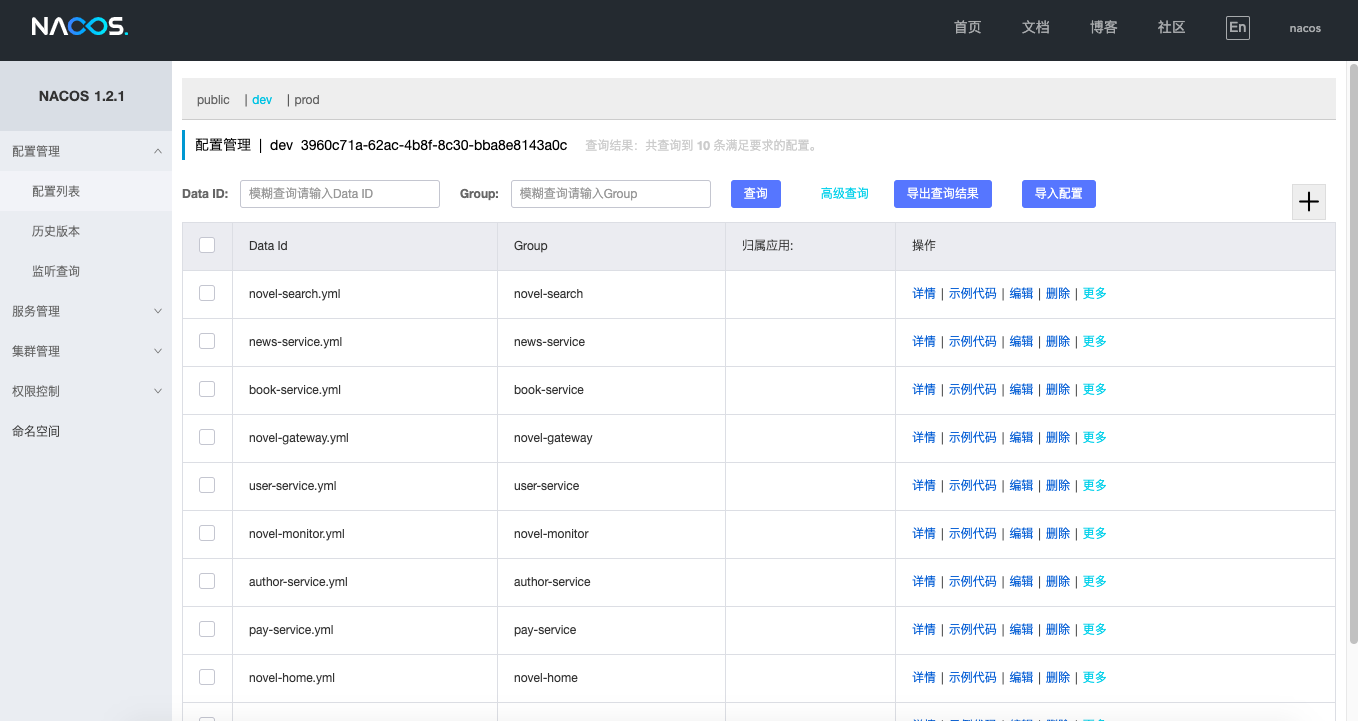This screenshot has width=1358, height=721.
Task: Tick the select-all checkbox in table header
Action: pos(207,245)
